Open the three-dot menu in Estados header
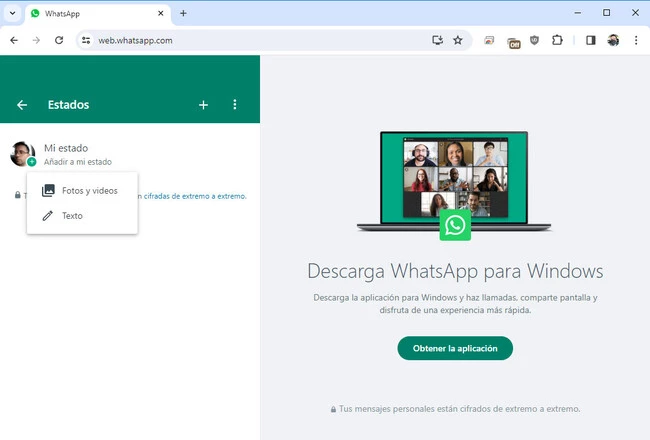The height and width of the screenshot is (440, 650). [235, 105]
